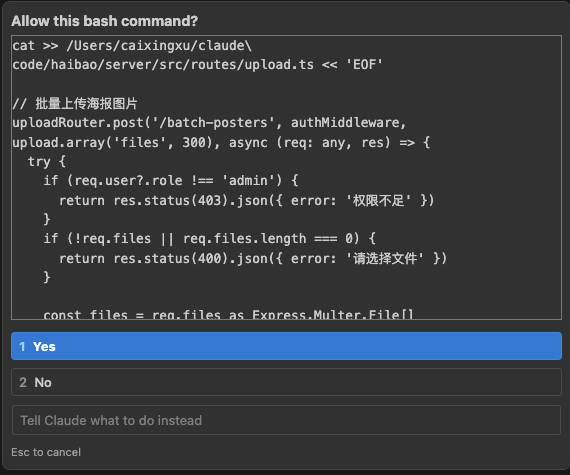
Task: Click the number 2 beside No
Action: pyautogui.click(x=23, y=382)
